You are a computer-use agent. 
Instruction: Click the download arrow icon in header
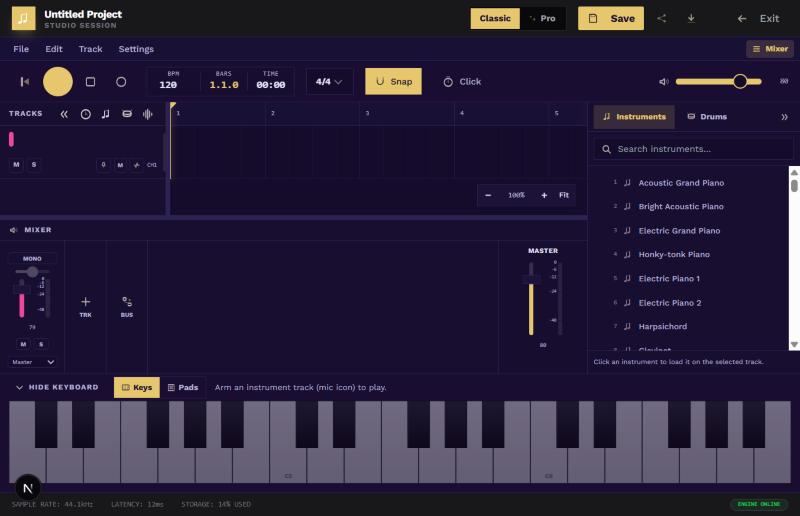point(691,18)
